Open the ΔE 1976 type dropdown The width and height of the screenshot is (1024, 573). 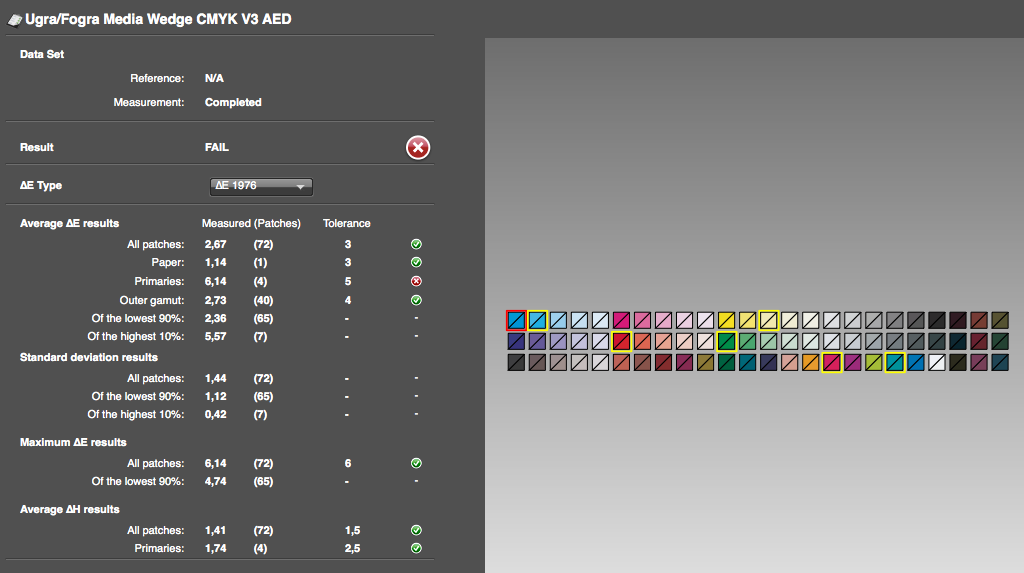click(261, 186)
